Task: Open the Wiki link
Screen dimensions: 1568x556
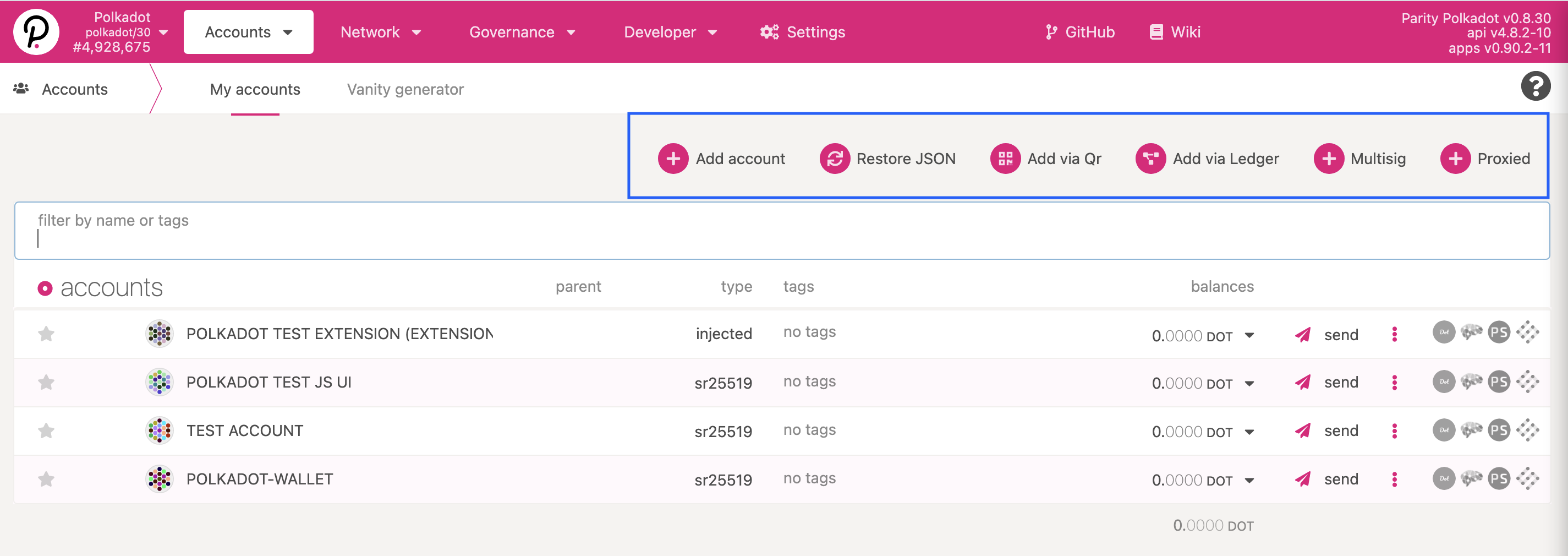Action: coord(1175,32)
